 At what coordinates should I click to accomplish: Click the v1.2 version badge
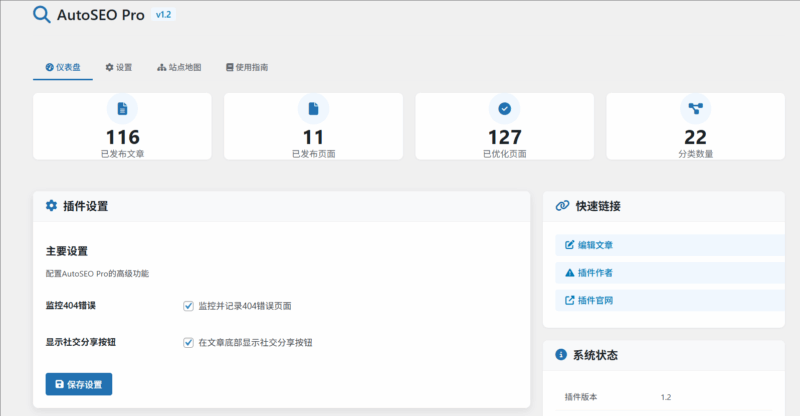tap(165, 15)
